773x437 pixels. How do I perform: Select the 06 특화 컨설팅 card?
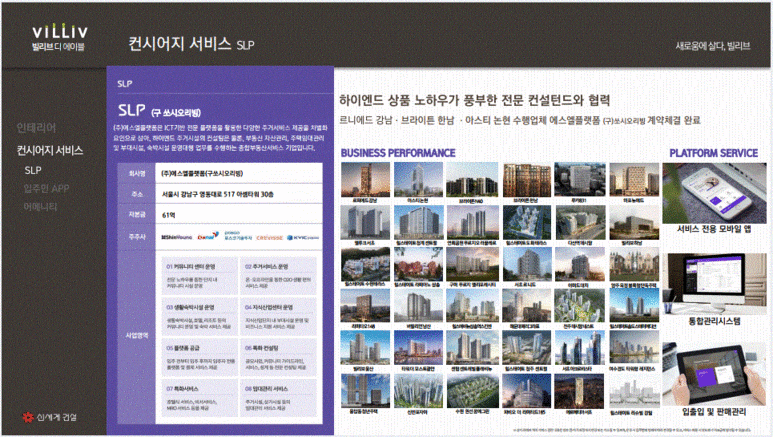click(278, 358)
